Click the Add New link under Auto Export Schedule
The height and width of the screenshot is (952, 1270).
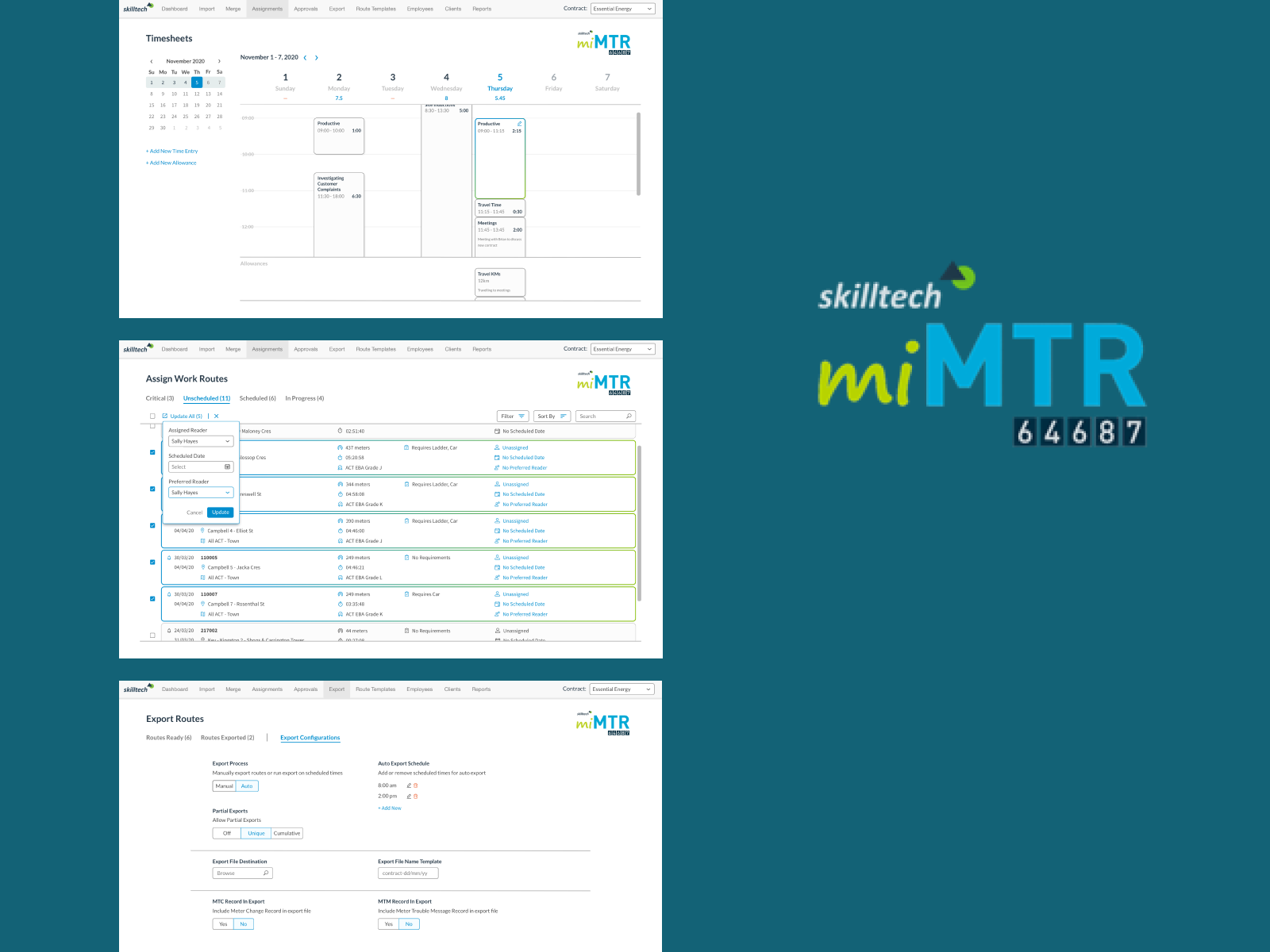click(x=390, y=808)
